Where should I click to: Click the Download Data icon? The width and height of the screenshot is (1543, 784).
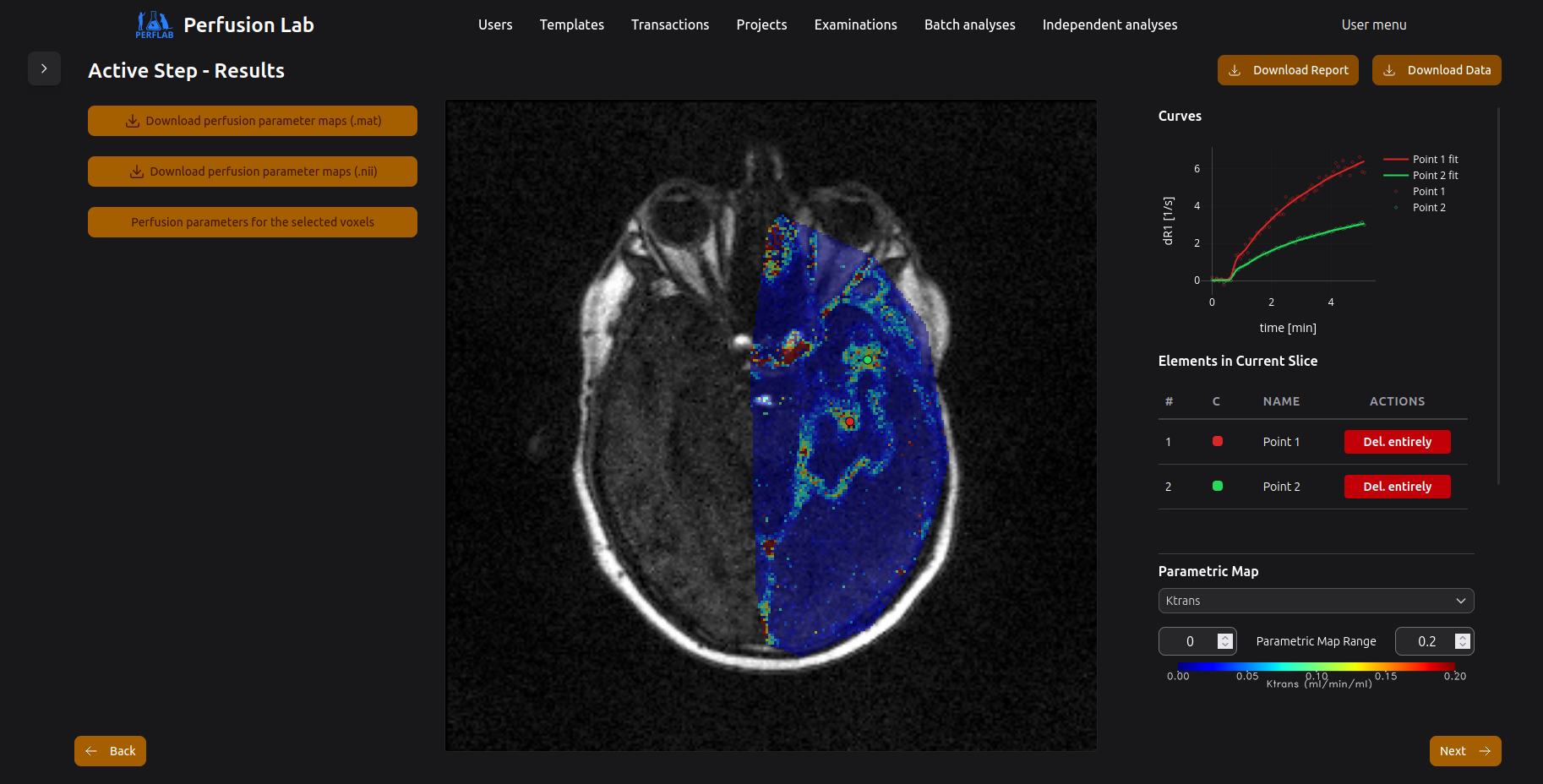[1389, 70]
